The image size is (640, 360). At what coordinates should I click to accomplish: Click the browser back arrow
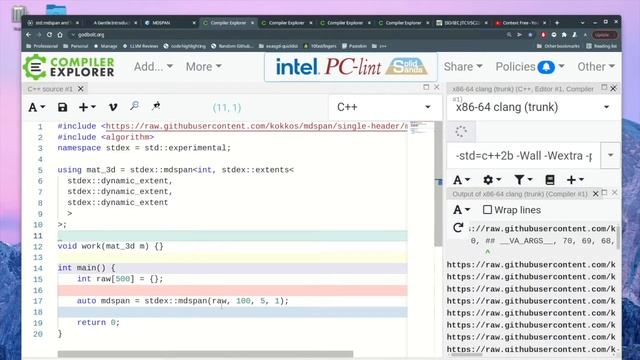click(x=29, y=35)
